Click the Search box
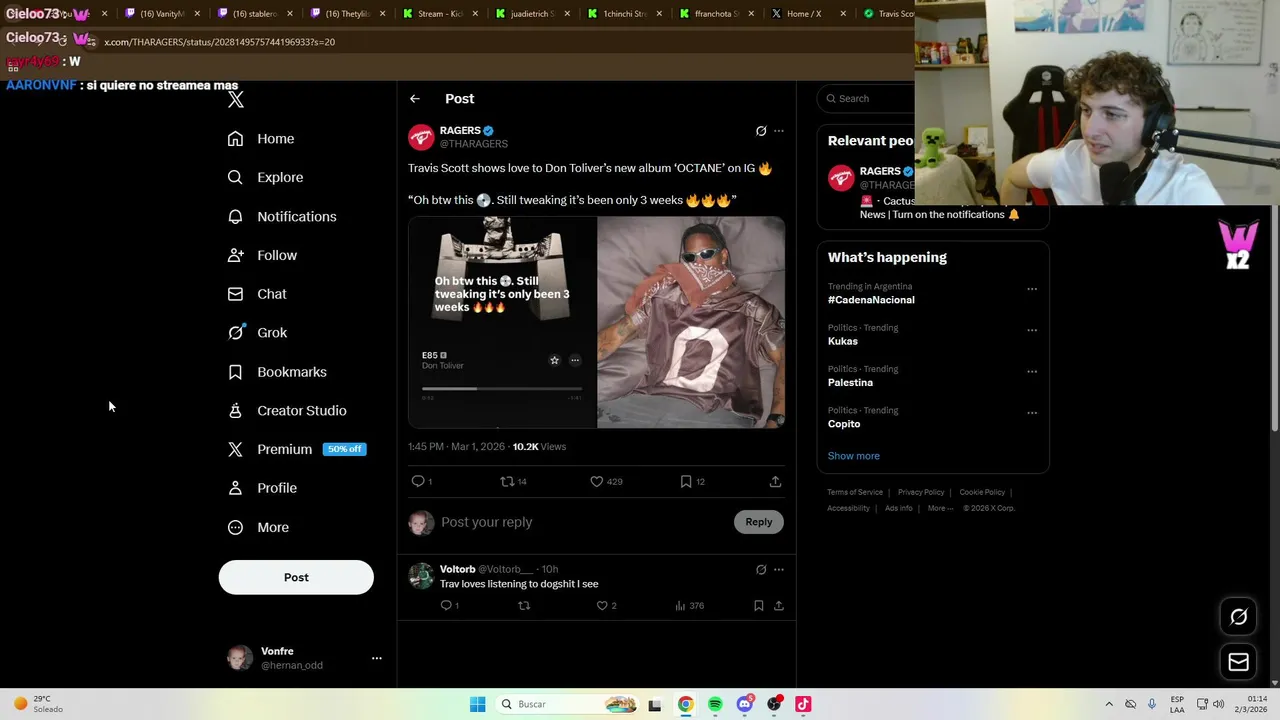Image resolution: width=1280 pixels, height=720 pixels. [x=866, y=99]
